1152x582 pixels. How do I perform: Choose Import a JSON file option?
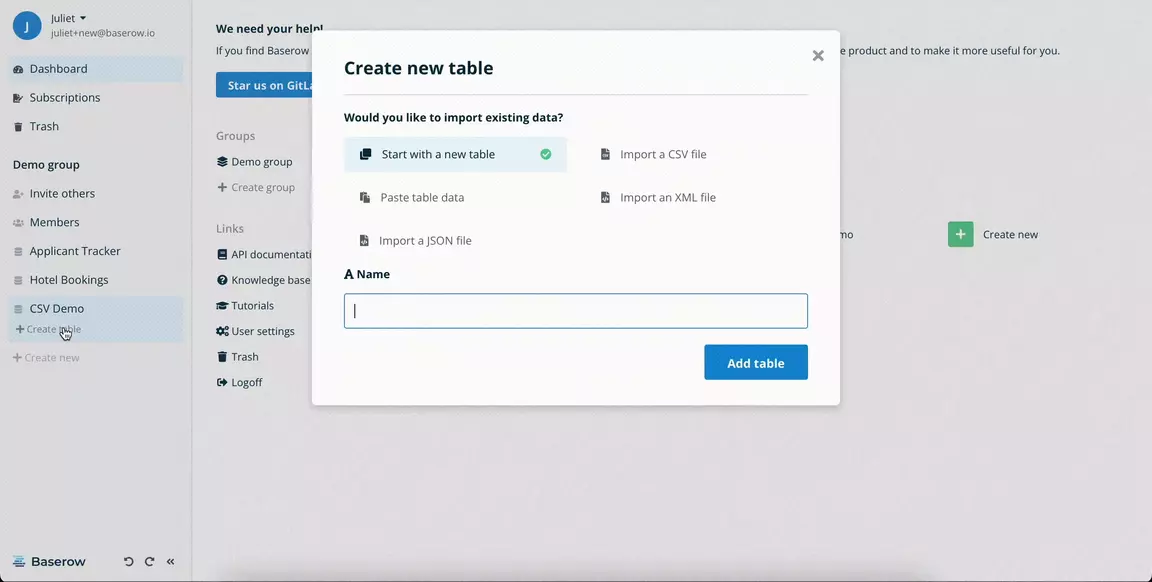coord(424,241)
